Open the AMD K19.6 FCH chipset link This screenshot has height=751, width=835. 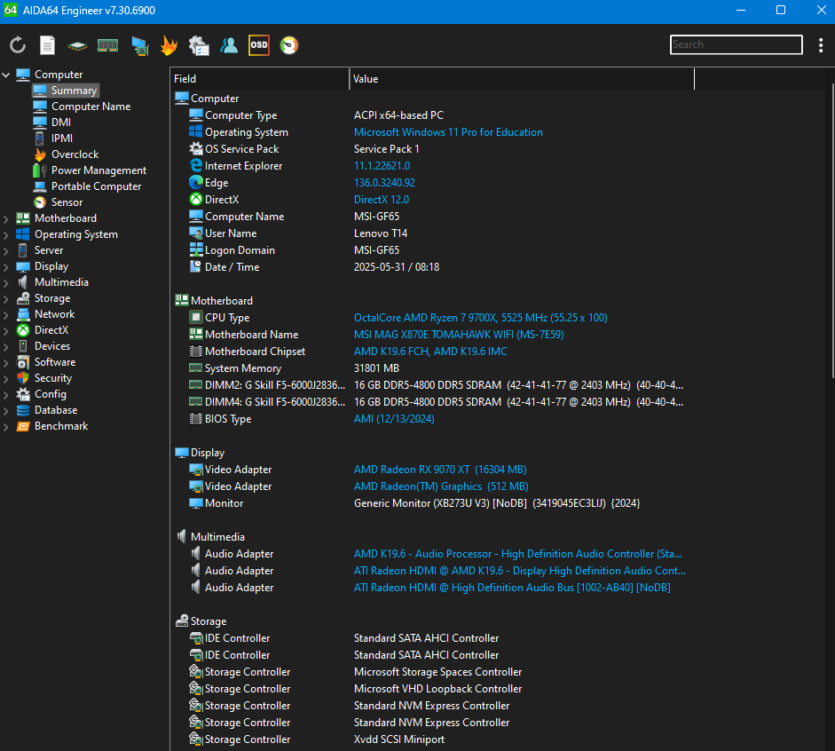430,352
